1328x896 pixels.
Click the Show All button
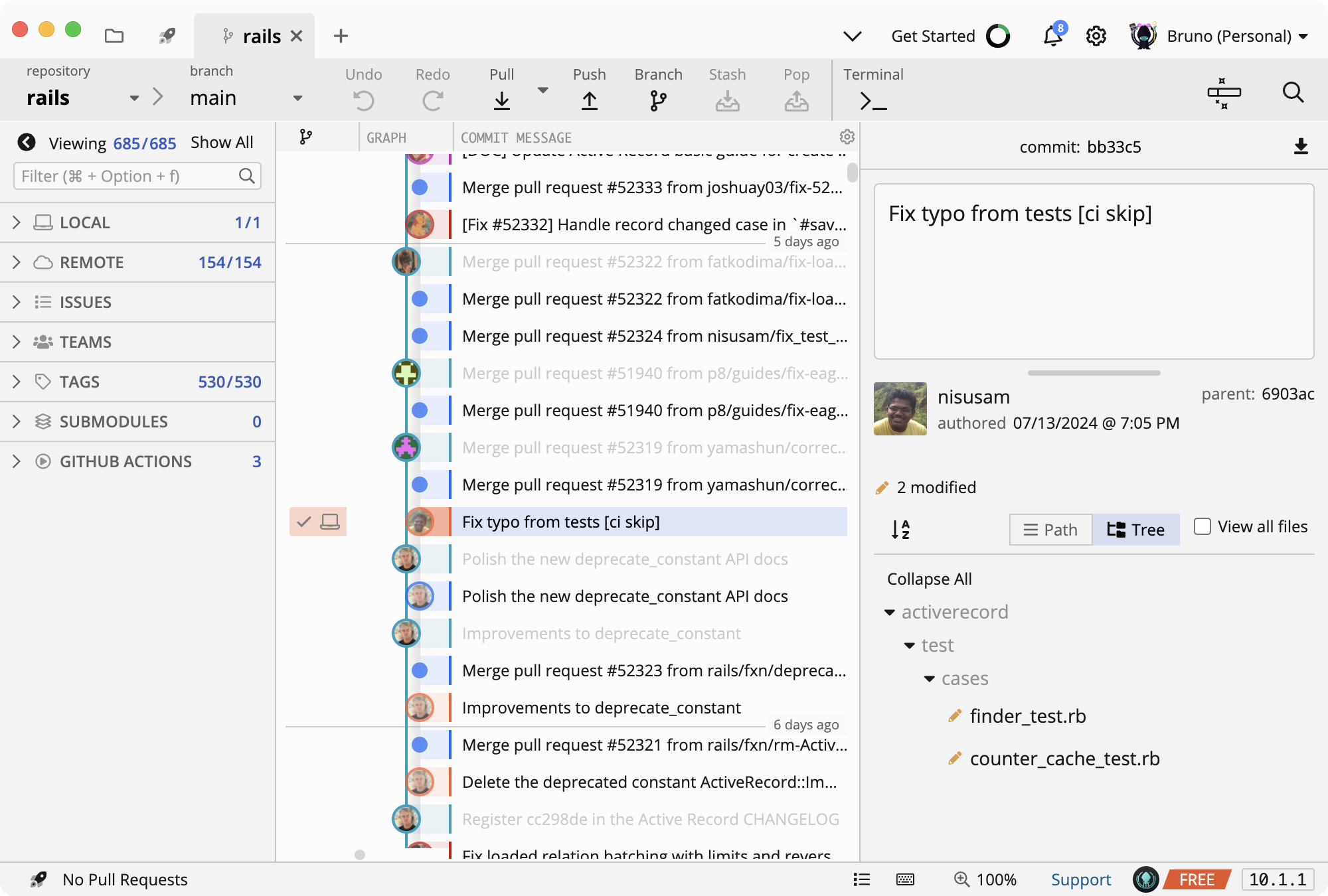222,143
